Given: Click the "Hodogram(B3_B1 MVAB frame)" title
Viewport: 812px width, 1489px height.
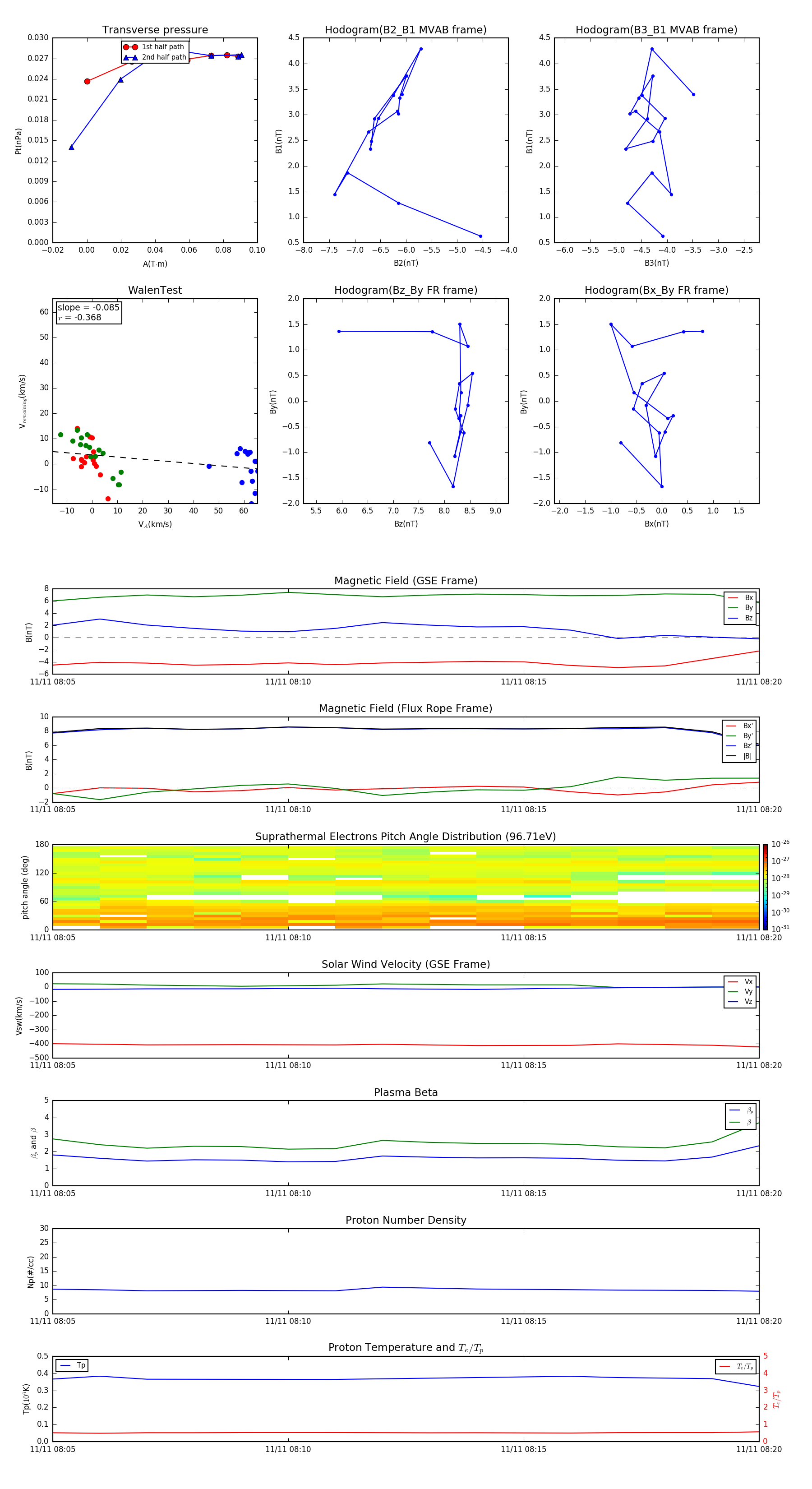Looking at the screenshot, I should pyautogui.click(x=656, y=30).
